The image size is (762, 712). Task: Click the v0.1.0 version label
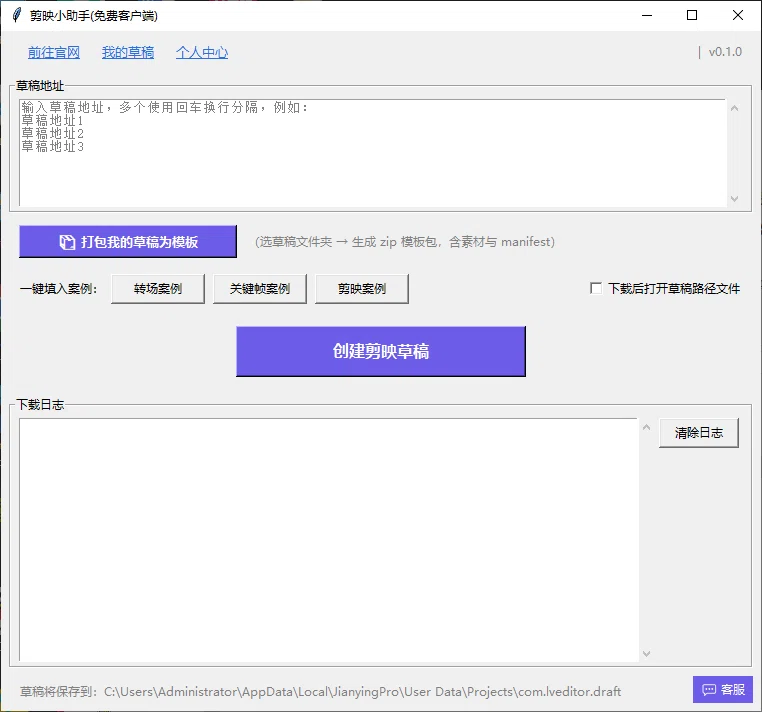725,52
